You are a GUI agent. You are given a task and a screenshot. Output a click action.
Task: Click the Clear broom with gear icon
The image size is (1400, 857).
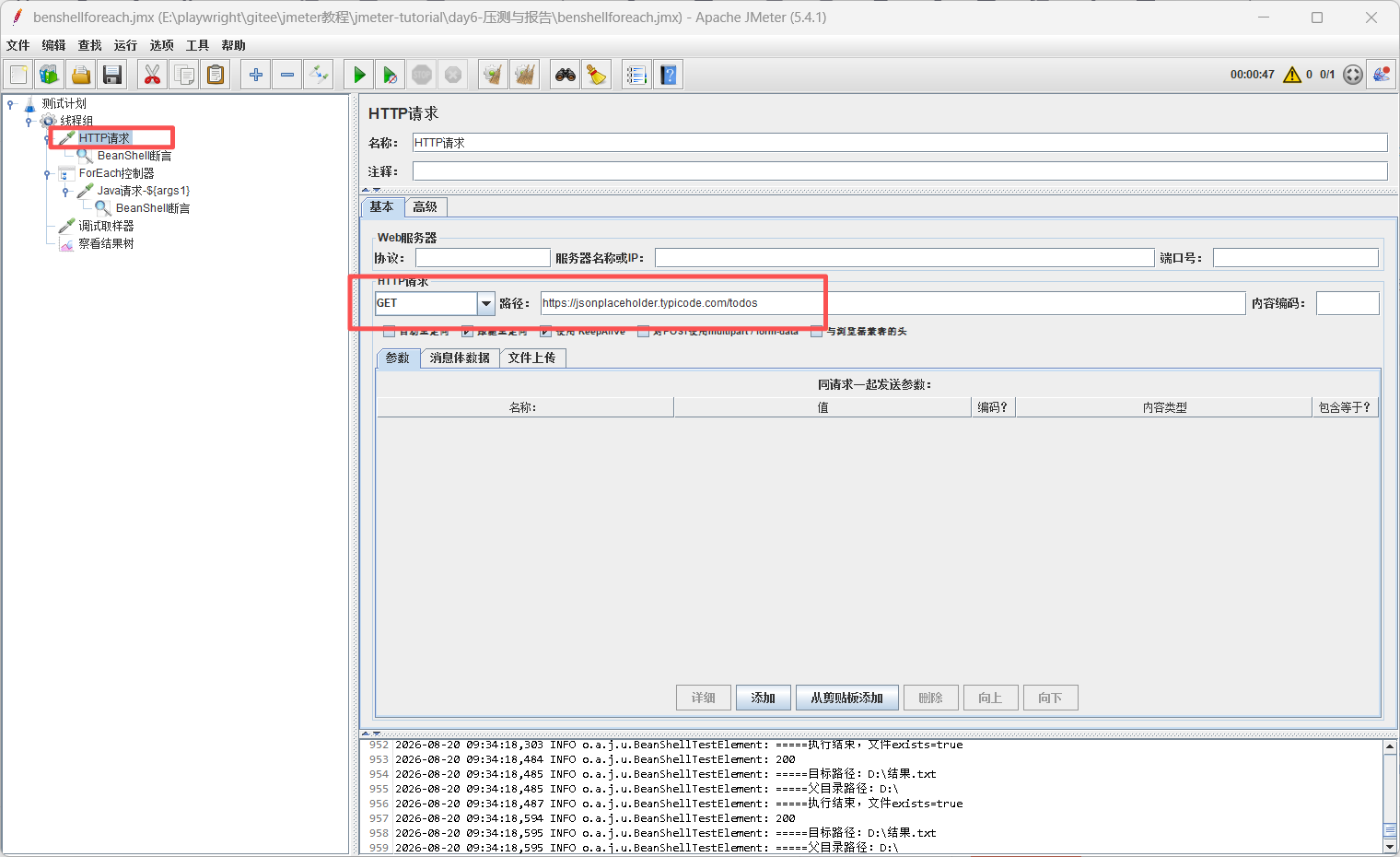[494, 75]
